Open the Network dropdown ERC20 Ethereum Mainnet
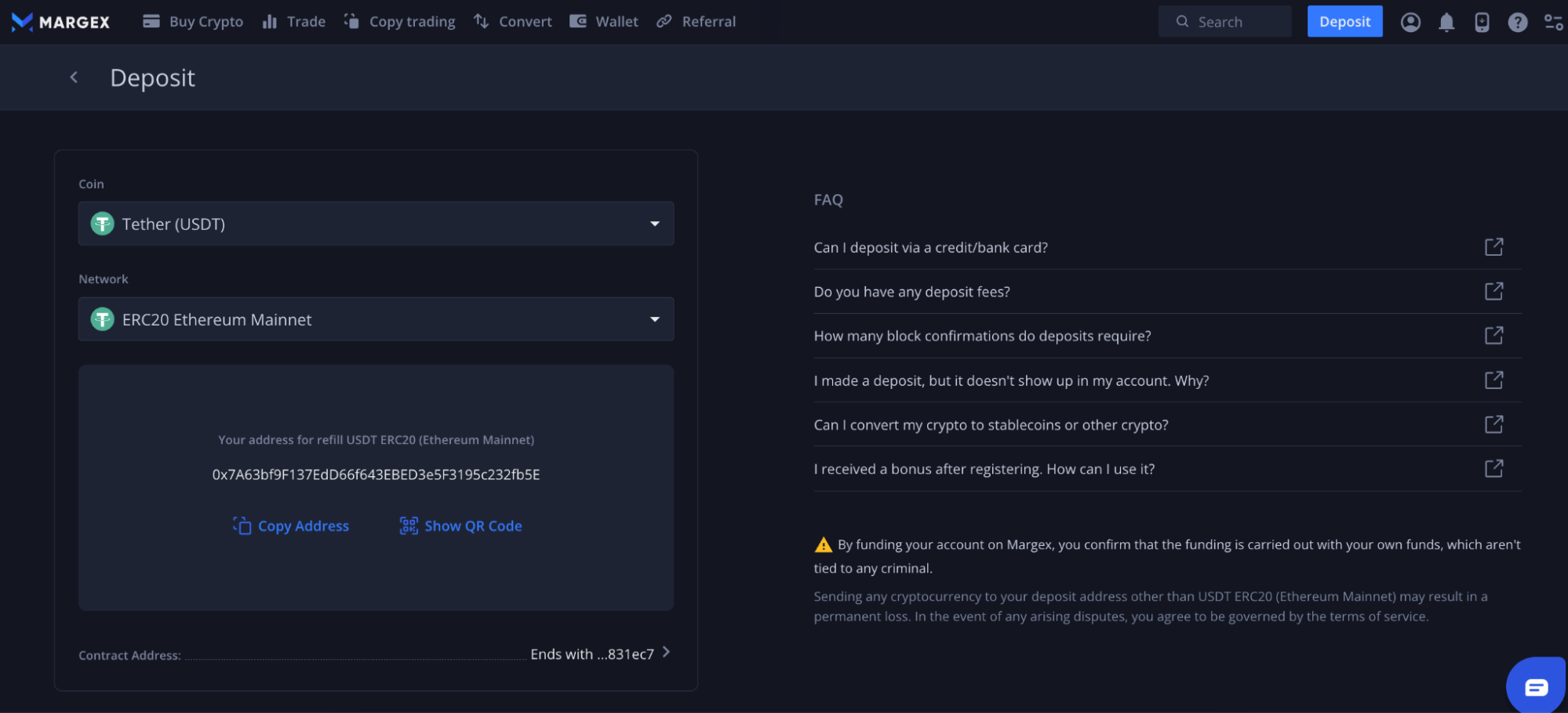The image size is (1568, 713). click(376, 319)
